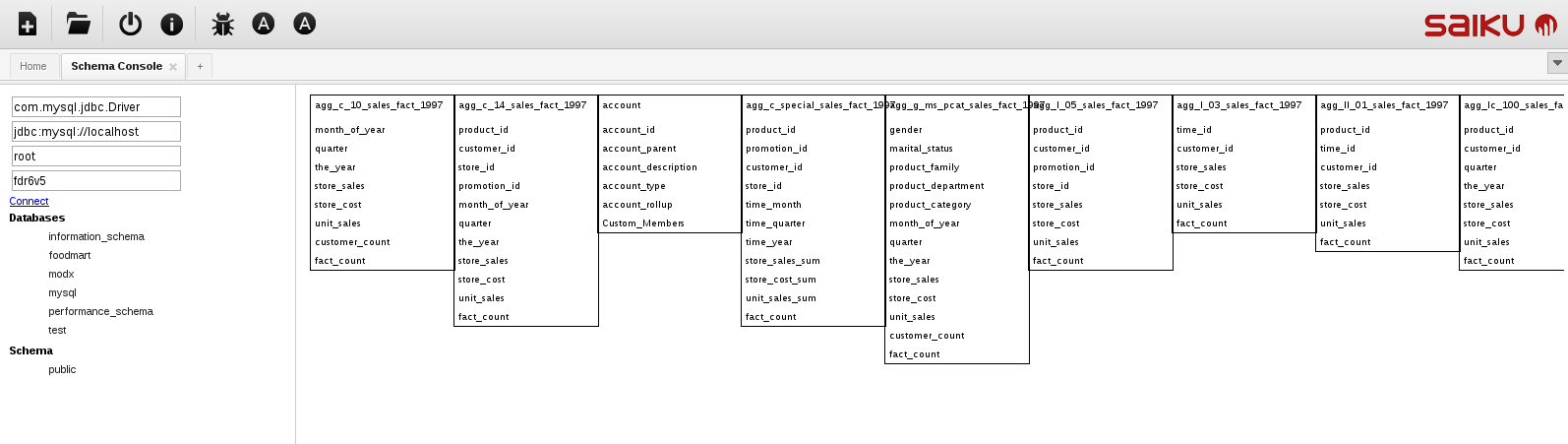Screen dimensions: 1568x444
Task: Click account_type column
Action: click(x=633, y=186)
